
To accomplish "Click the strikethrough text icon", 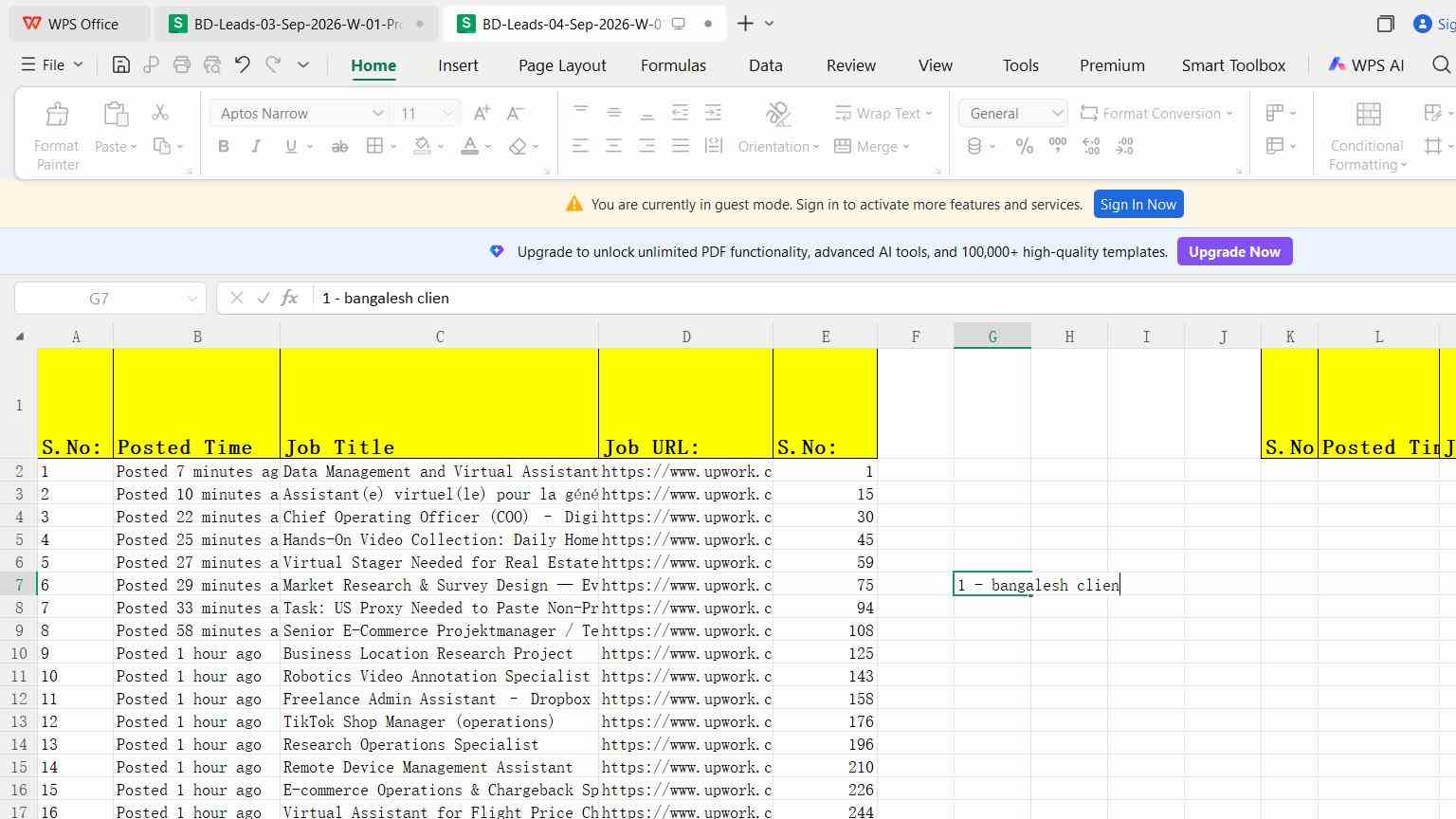I will [x=339, y=146].
